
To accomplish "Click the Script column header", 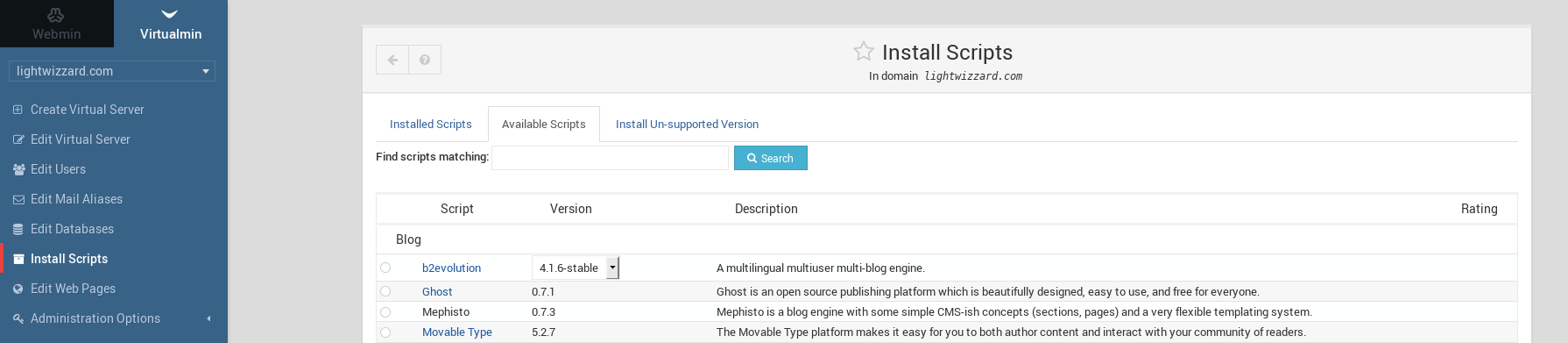I will tap(456, 209).
